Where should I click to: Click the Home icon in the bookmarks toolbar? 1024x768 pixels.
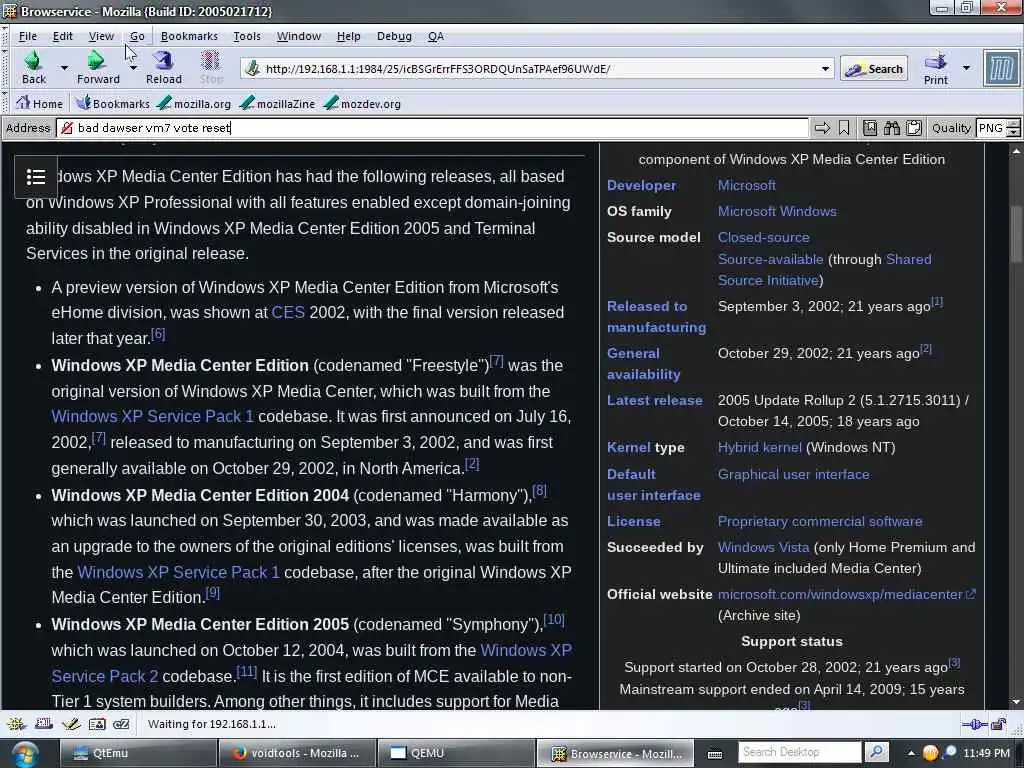(24, 103)
